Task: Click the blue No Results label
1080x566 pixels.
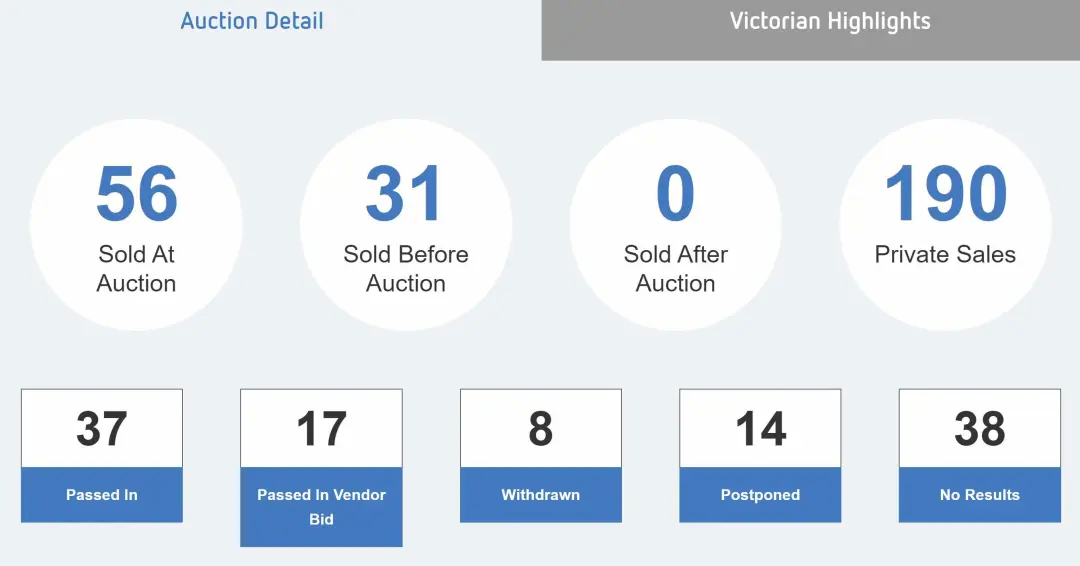Action: [x=979, y=494]
